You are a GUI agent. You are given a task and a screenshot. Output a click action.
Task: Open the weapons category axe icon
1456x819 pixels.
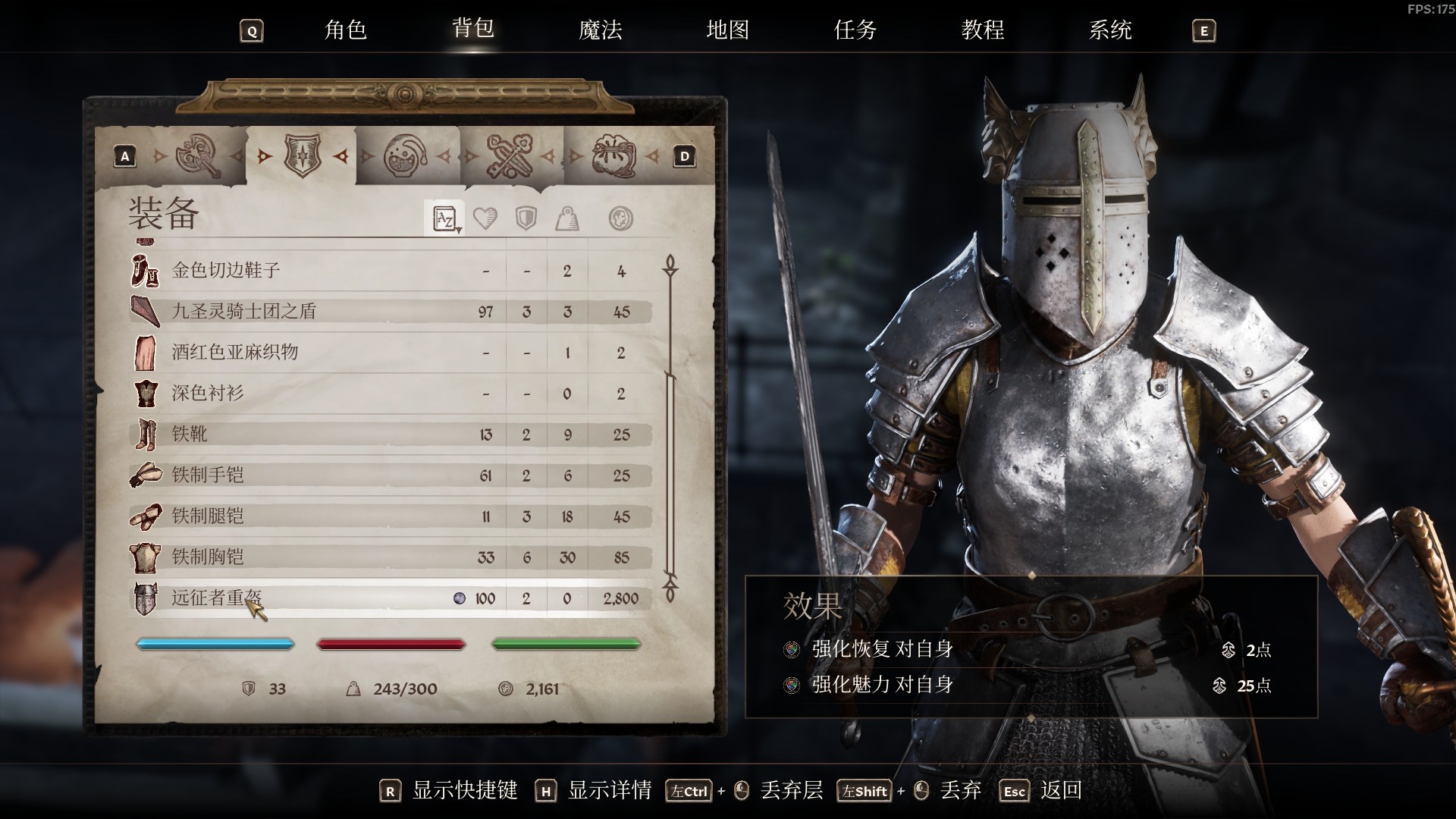[x=197, y=157]
